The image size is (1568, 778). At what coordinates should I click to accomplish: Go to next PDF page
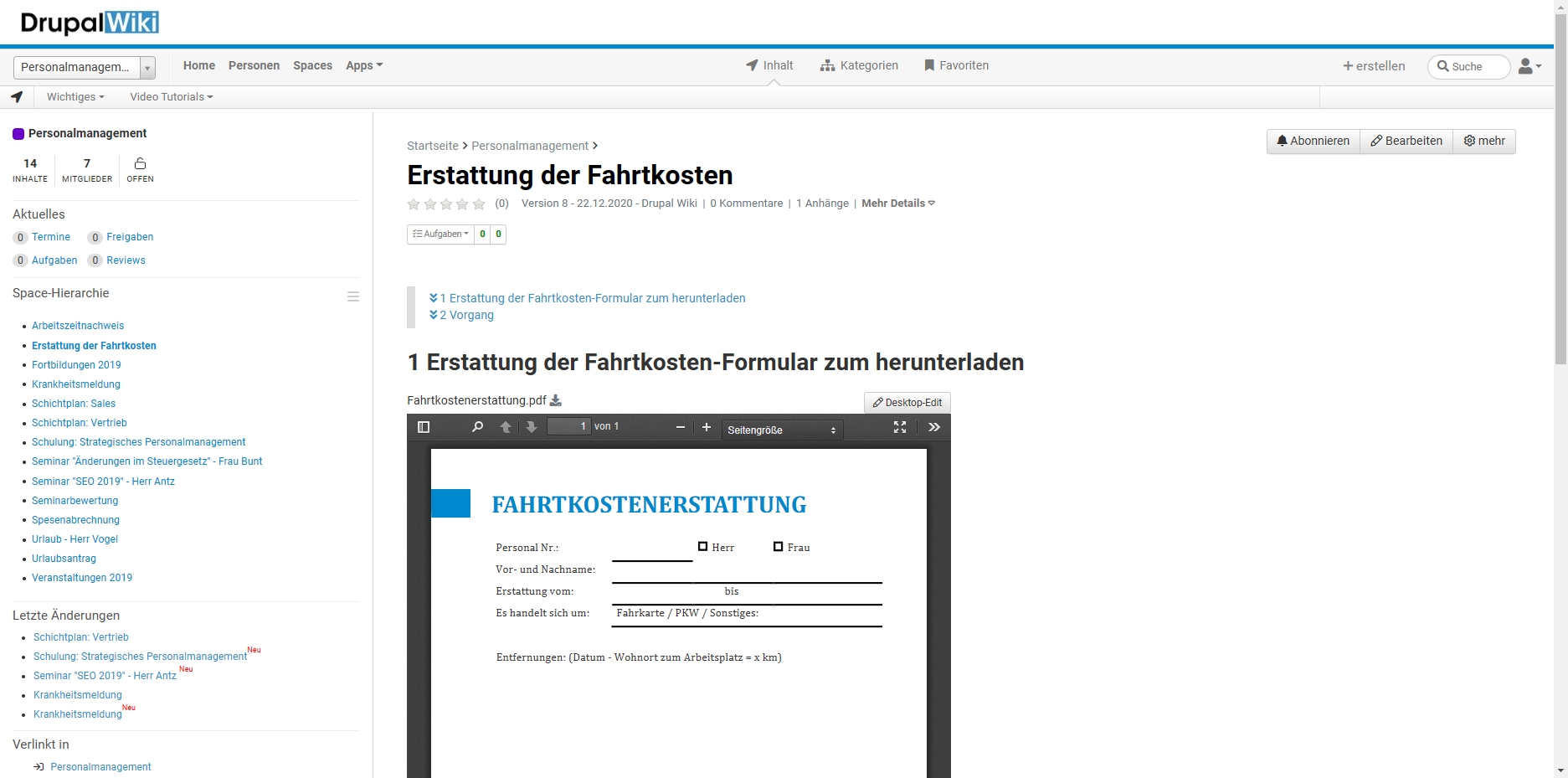pyautogui.click(x=532, y=427)
